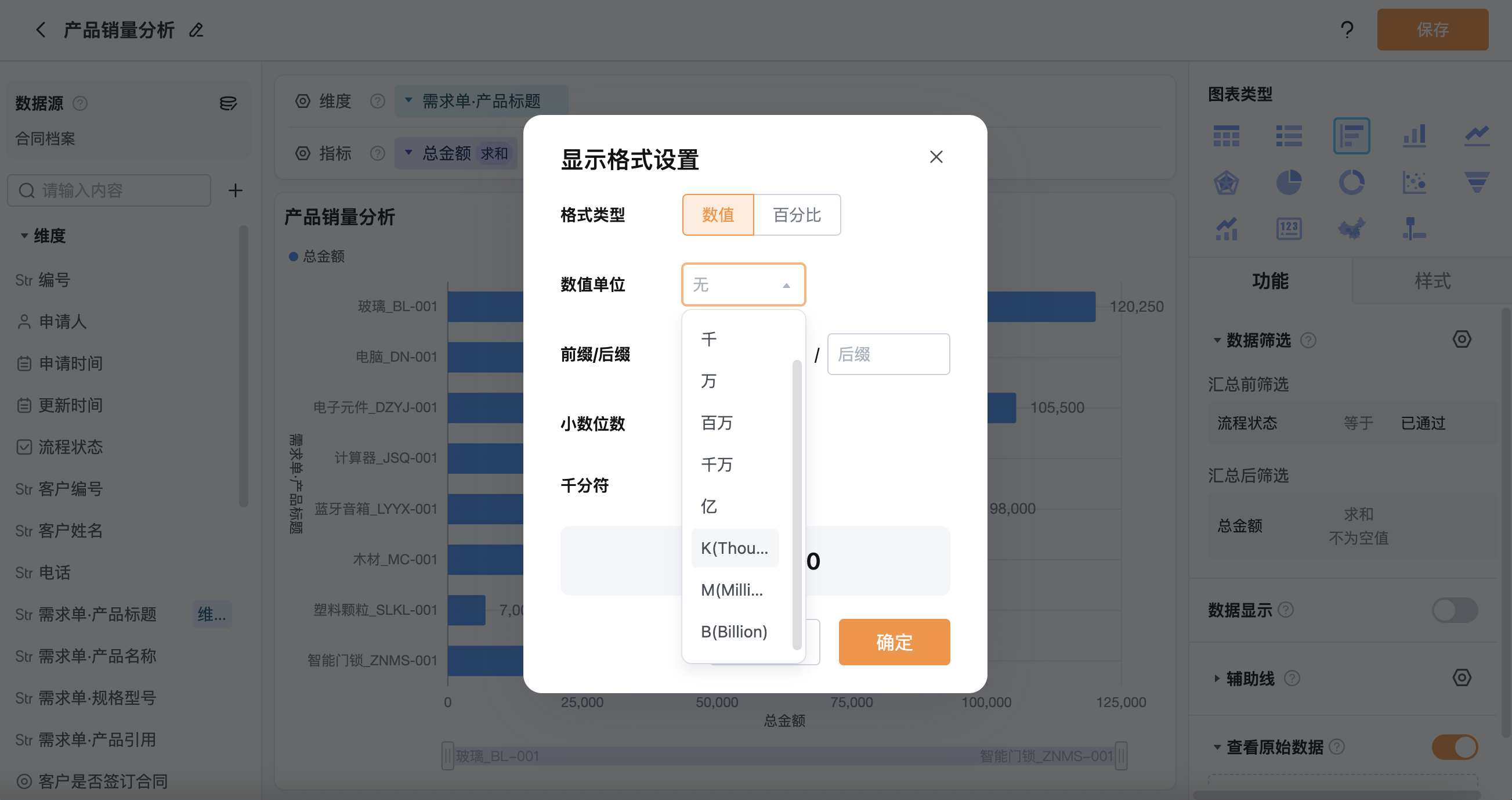Collapse the 维度 field list

pos(24,236)
